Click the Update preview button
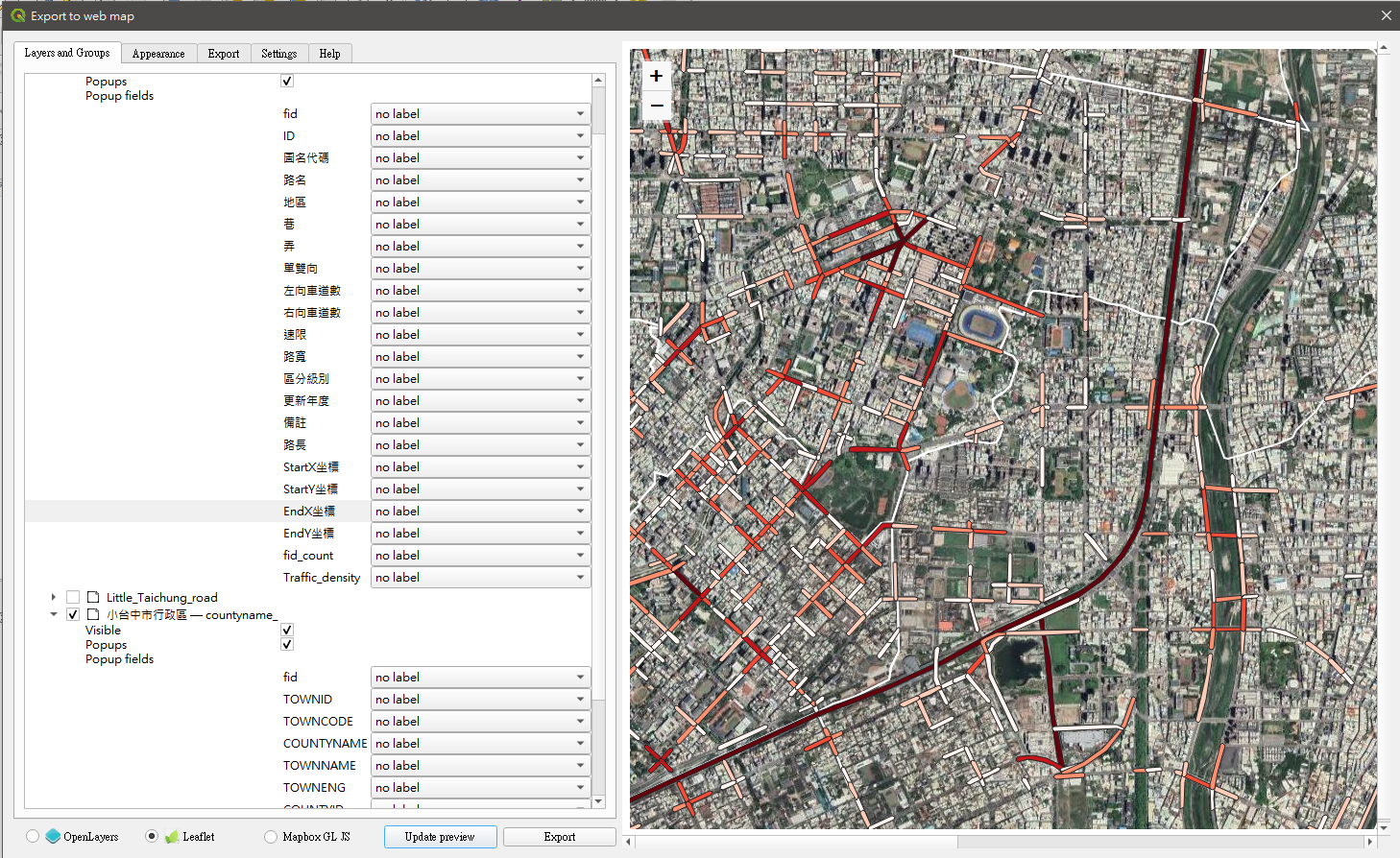1400x858 pixels. pos(440,836)
